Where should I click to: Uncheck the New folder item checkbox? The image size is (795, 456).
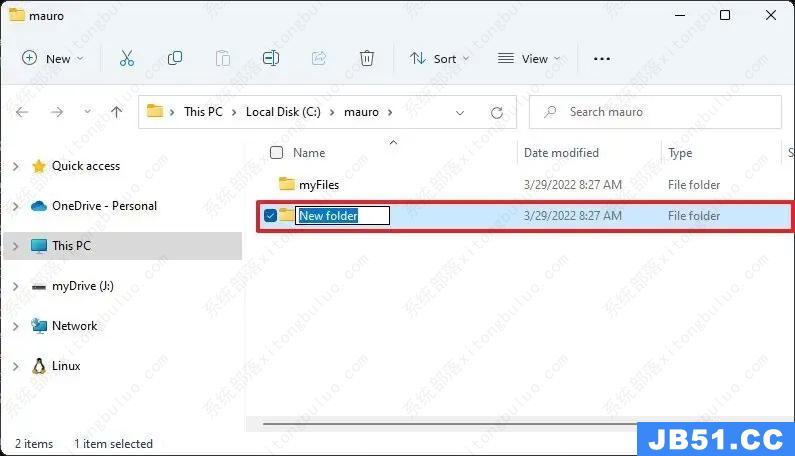[x=270, y=215]
